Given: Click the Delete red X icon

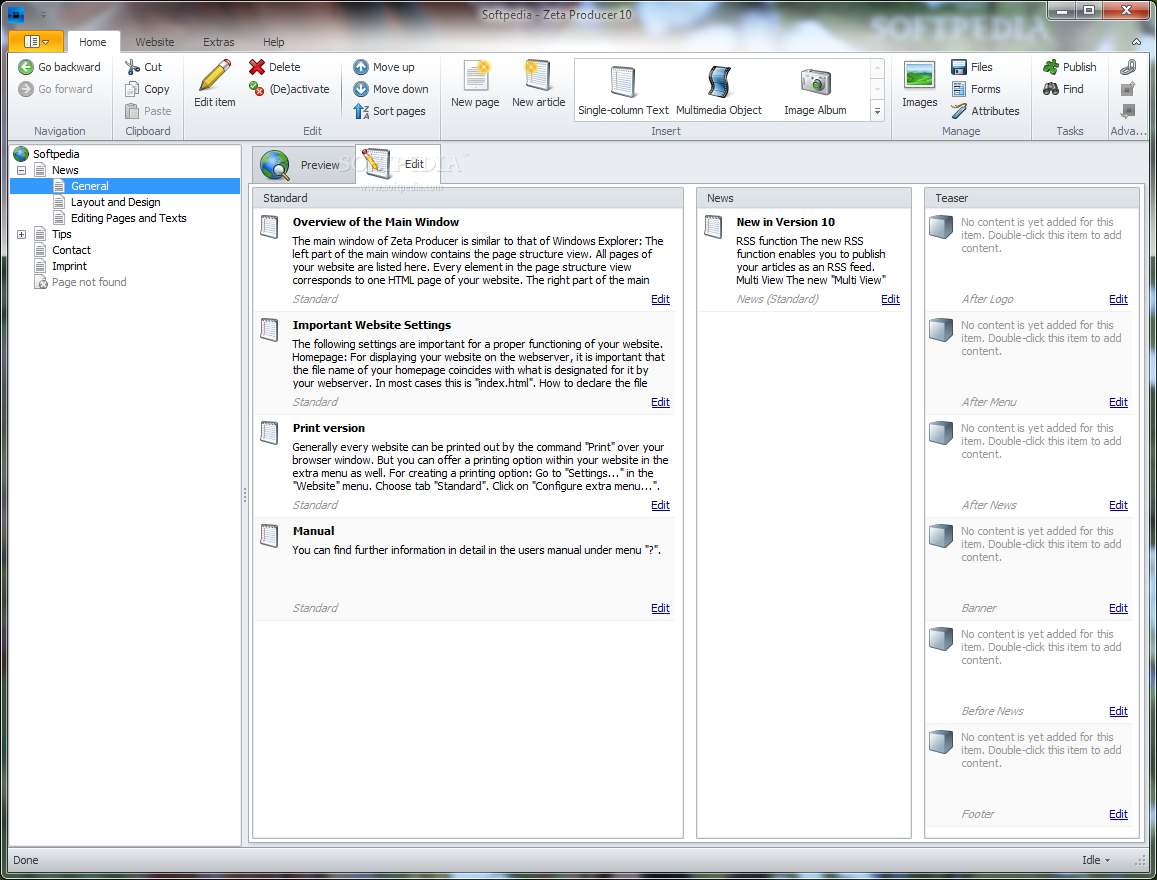Looking at the screenshot, I should [x=257, y=67].
